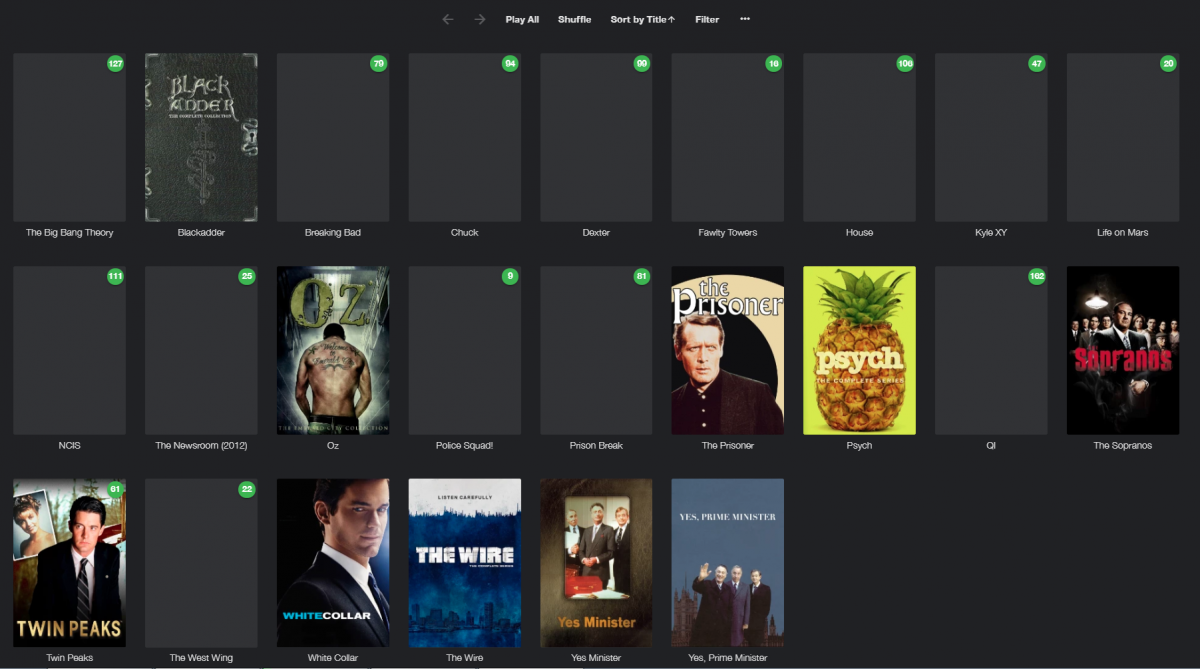The height and width of the screenshot is (669, 1200).
Task: Open the House show poster
Action: (860, 138)
